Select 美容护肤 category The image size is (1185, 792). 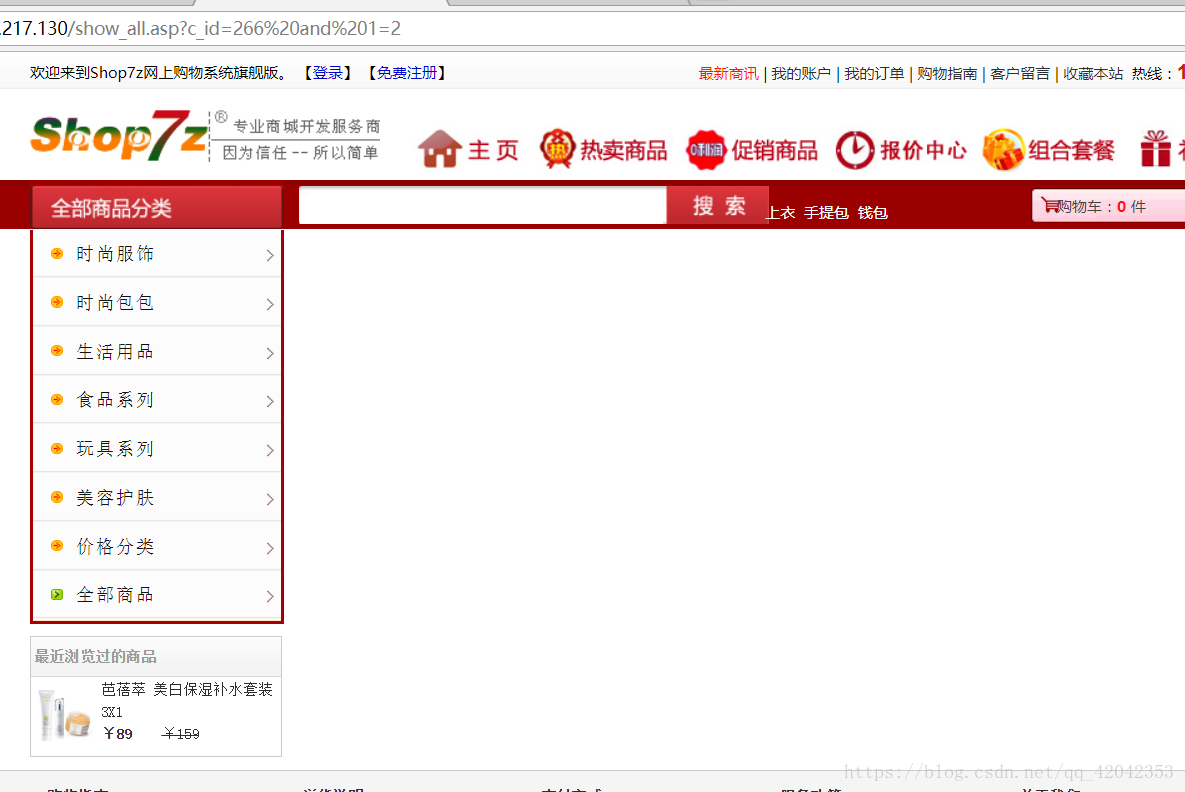(115, 497)
